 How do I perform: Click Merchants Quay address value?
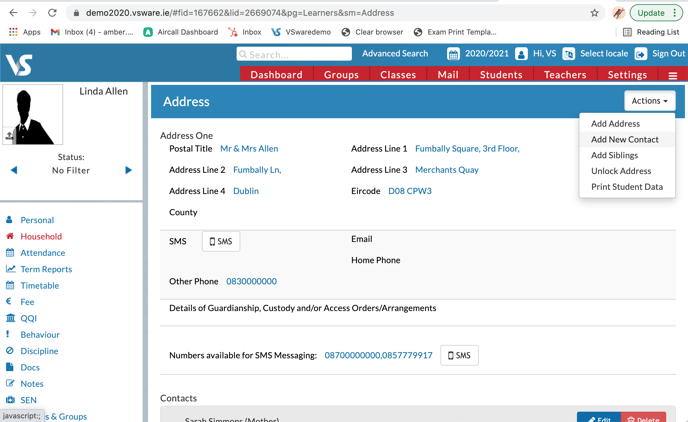tap(447, 170)
